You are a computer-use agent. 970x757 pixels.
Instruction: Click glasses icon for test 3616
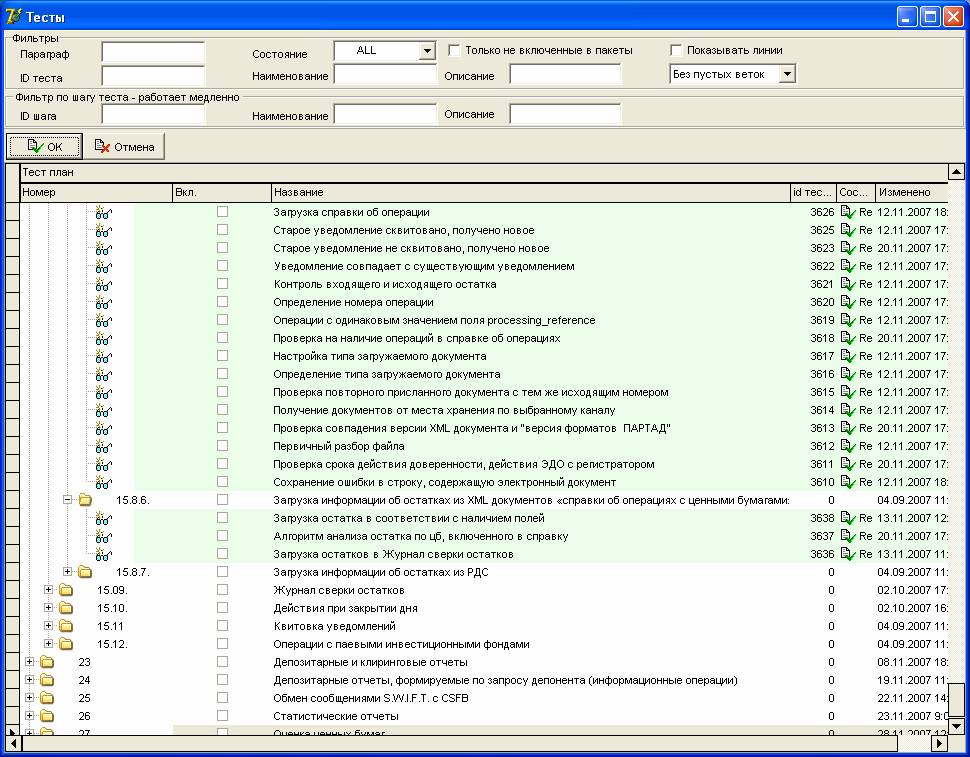pyautogui.click(x=103, y=374)
